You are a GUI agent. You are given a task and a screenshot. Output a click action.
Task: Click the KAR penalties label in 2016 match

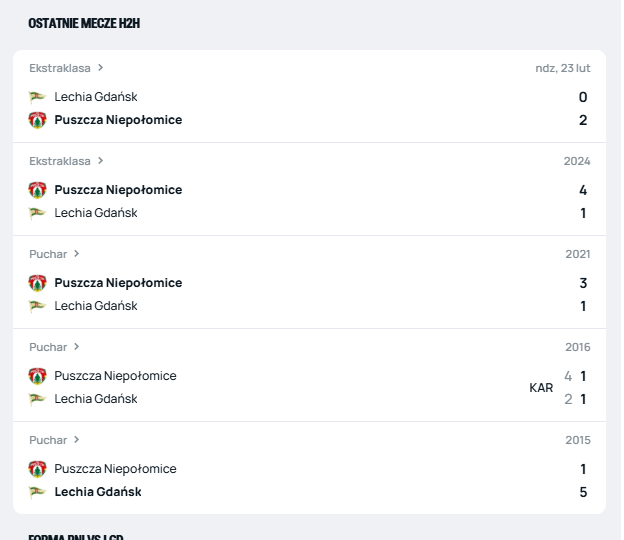(x=541, y=388)
